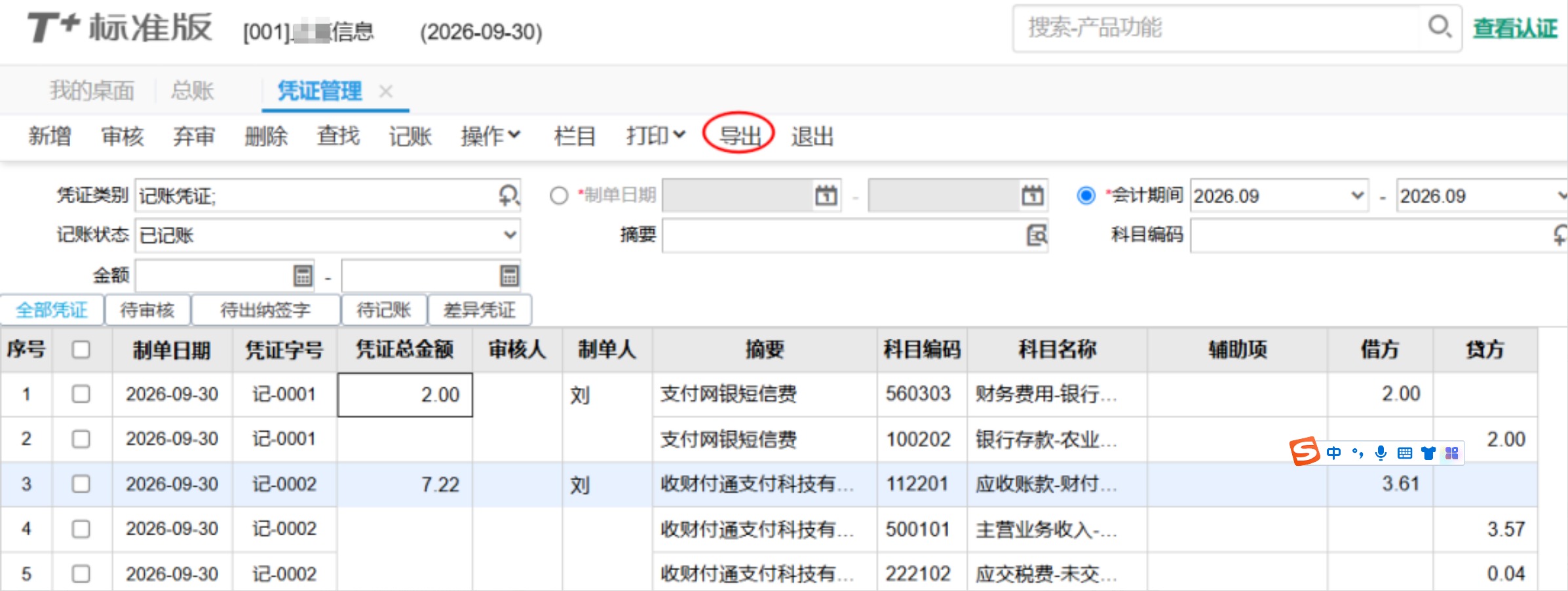Click the search magnifier icon
This screenshot has height=591, width=1568.
tap(1440, 28)
